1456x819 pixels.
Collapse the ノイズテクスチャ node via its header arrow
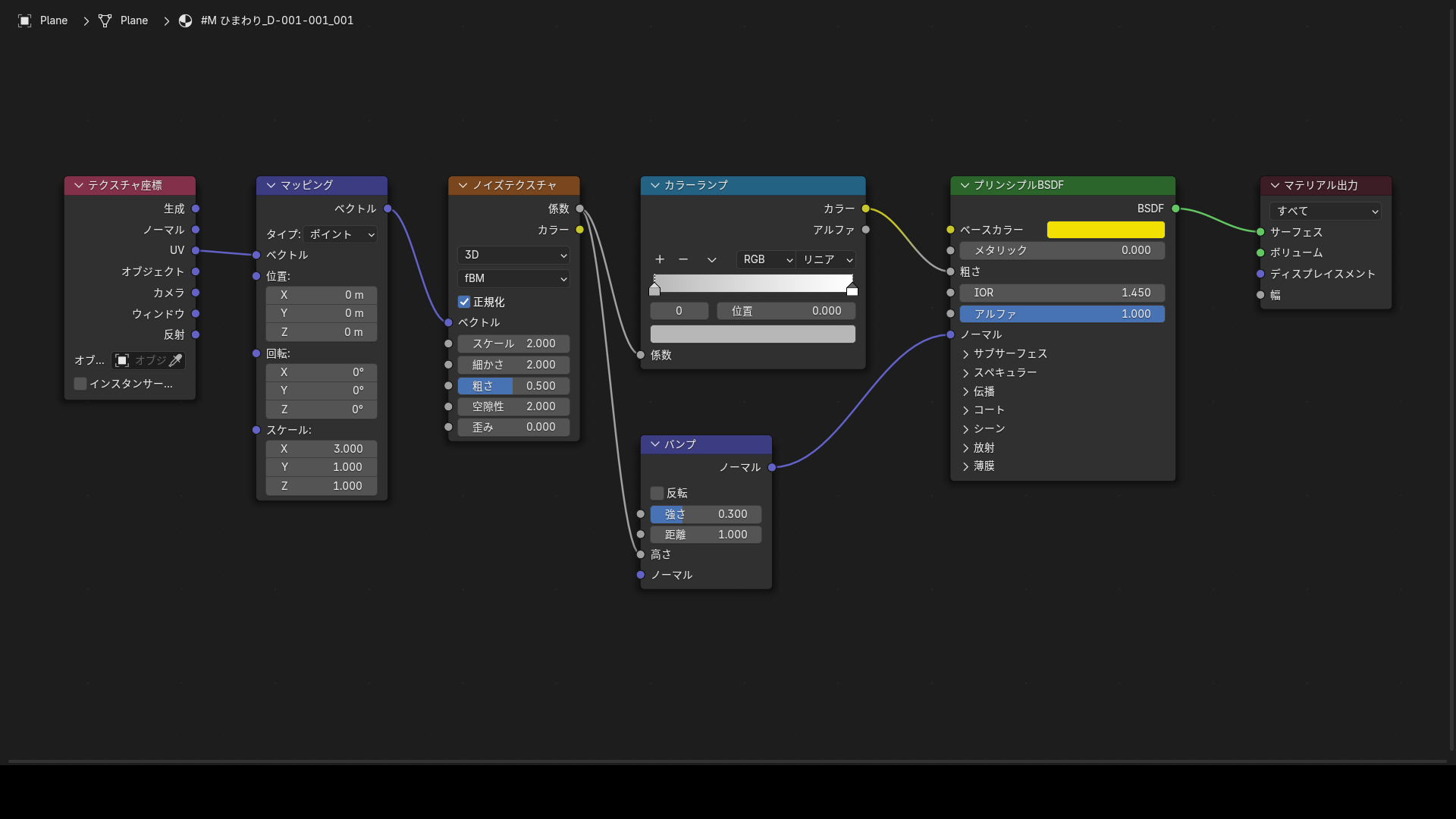pyautogui.click(x=463, y=185)
